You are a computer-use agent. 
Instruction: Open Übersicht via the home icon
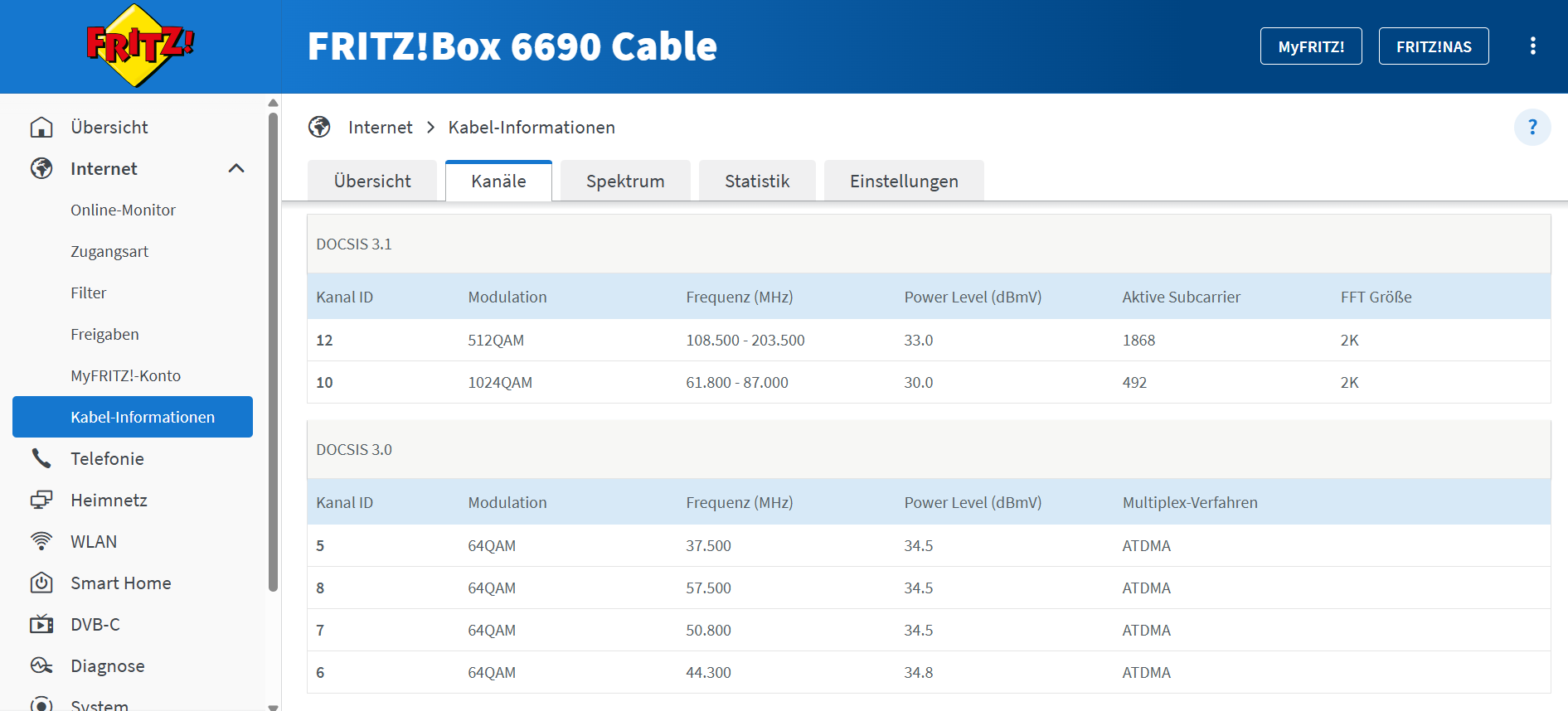pos(41,128)
